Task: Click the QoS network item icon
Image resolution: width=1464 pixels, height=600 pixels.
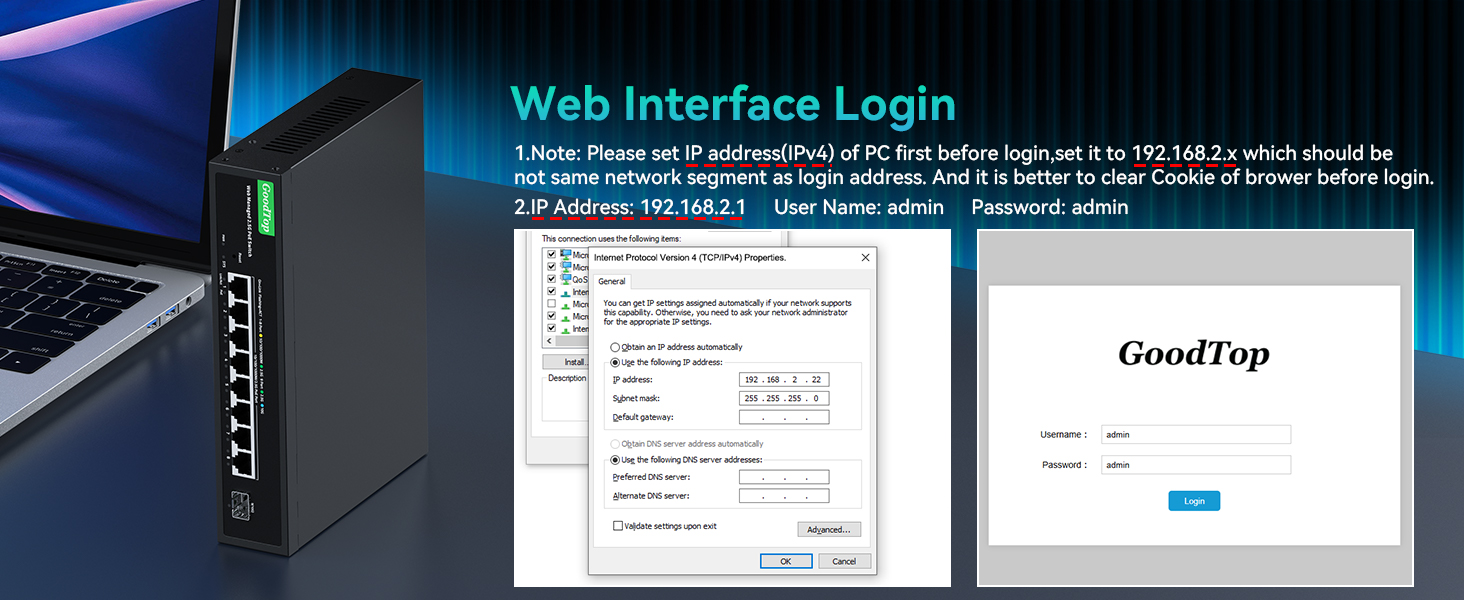Action: [x=566, y=280]
